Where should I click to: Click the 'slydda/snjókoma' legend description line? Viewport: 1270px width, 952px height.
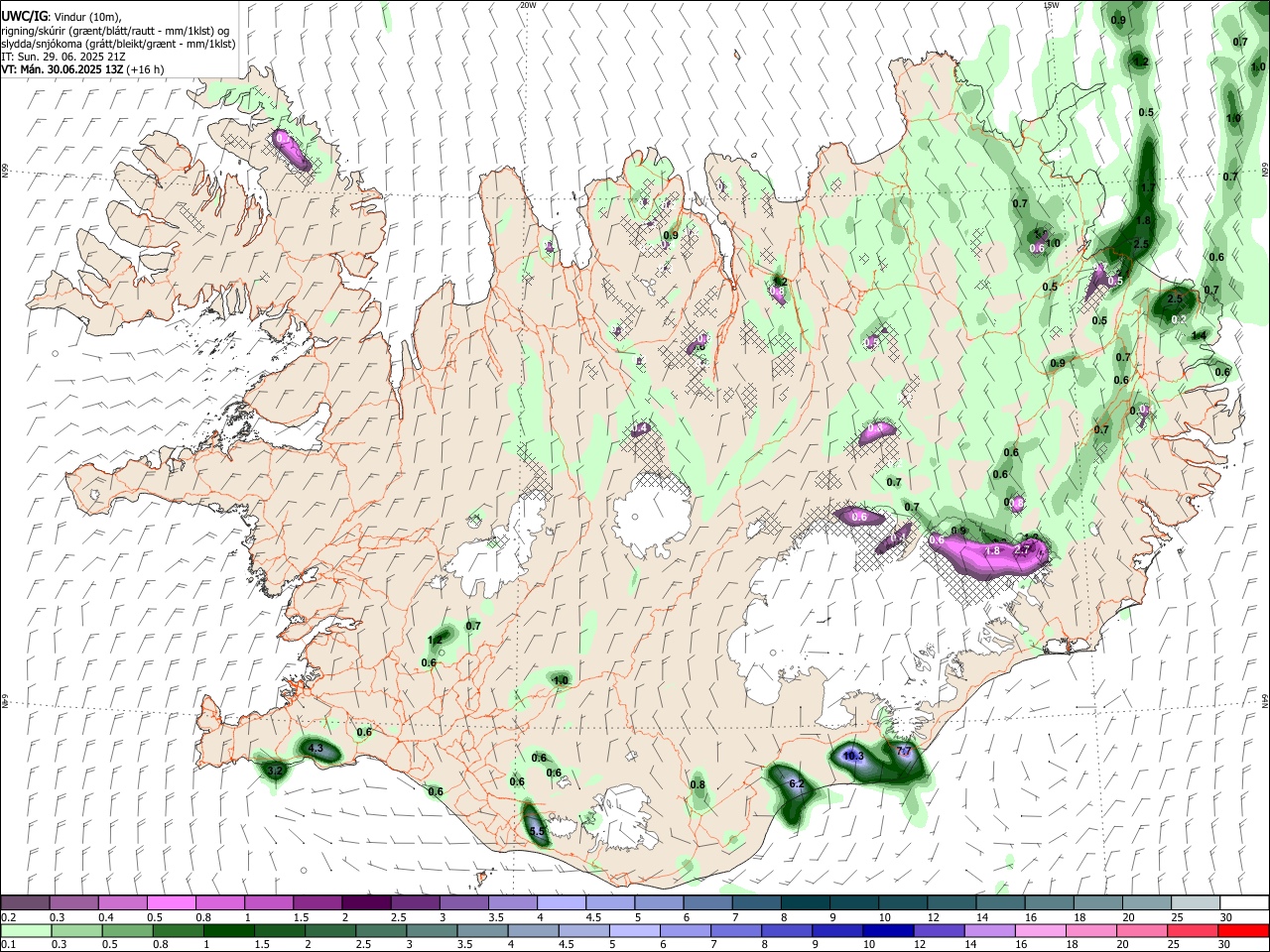118,44
